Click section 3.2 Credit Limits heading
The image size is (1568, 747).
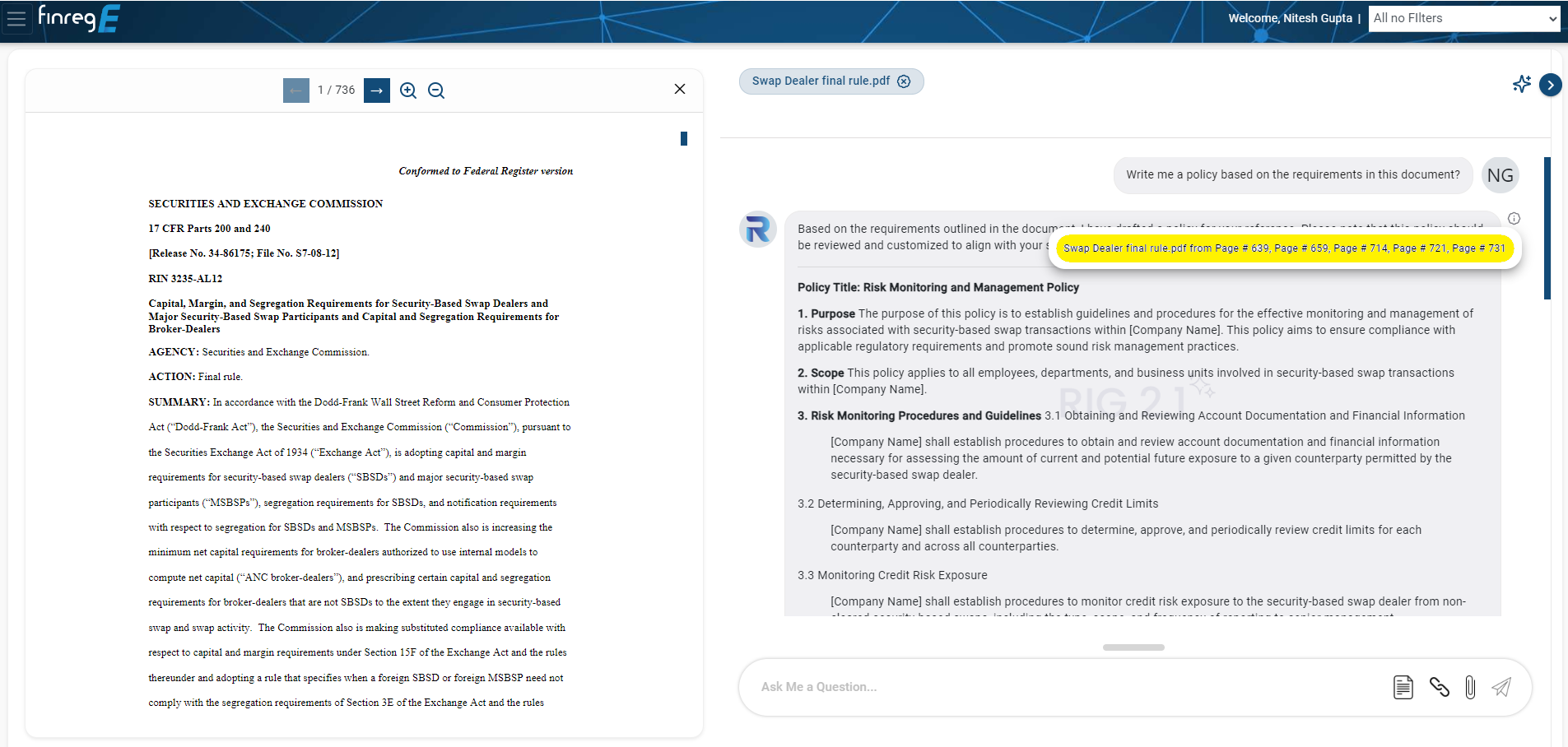tap(978, 503)
